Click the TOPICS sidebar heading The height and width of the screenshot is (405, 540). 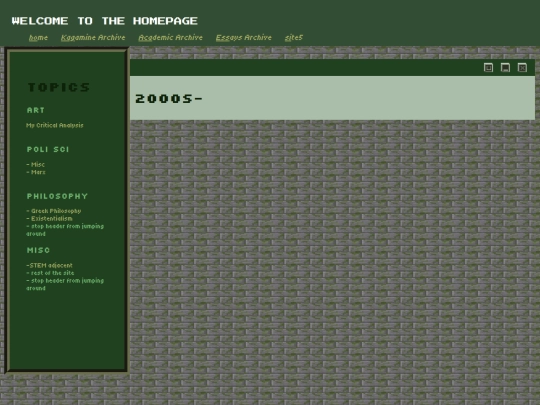[x=59, y=87]
